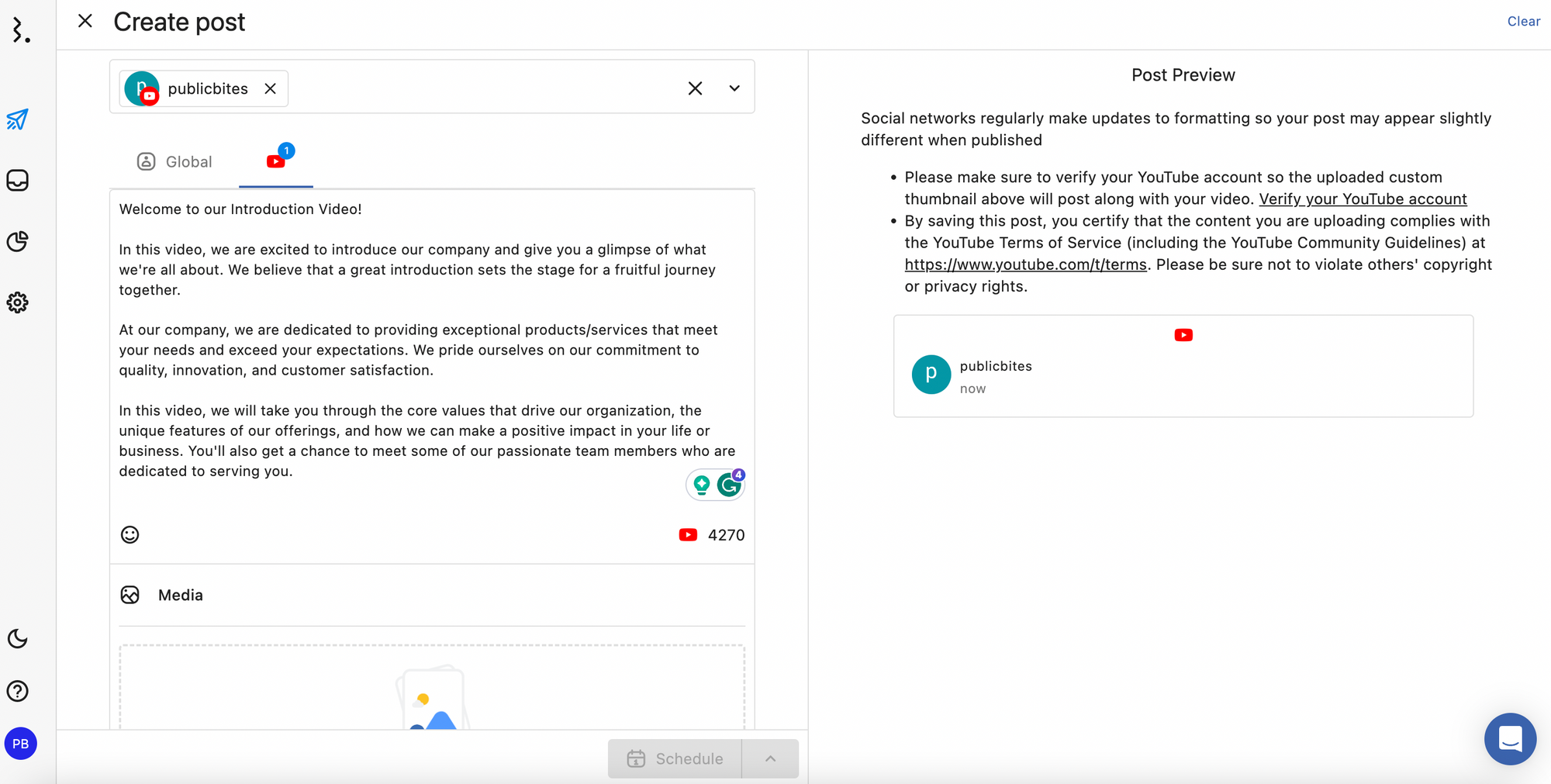The width and height of the screenshot is (1551, 784).
Task: Switch to the Global tab
Action: pyautogui.click(x=175, y=161)
